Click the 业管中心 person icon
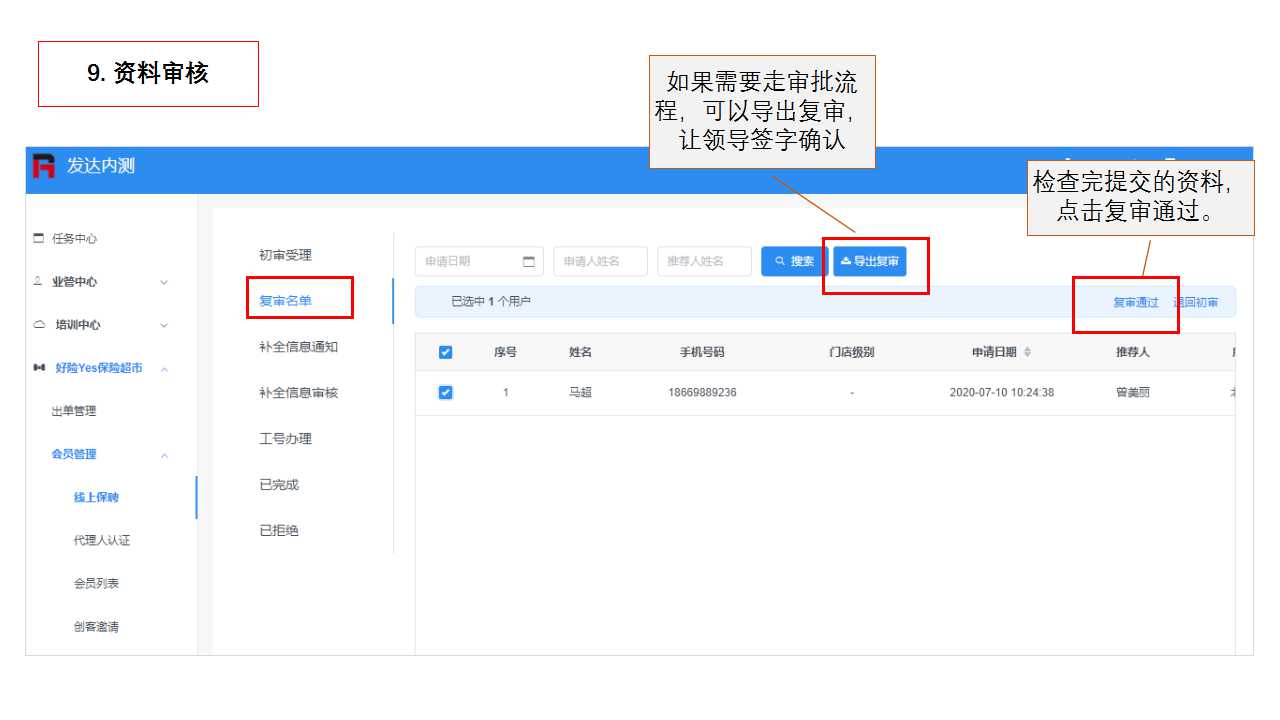This screenshot has width=1280, height=720. 39,282
